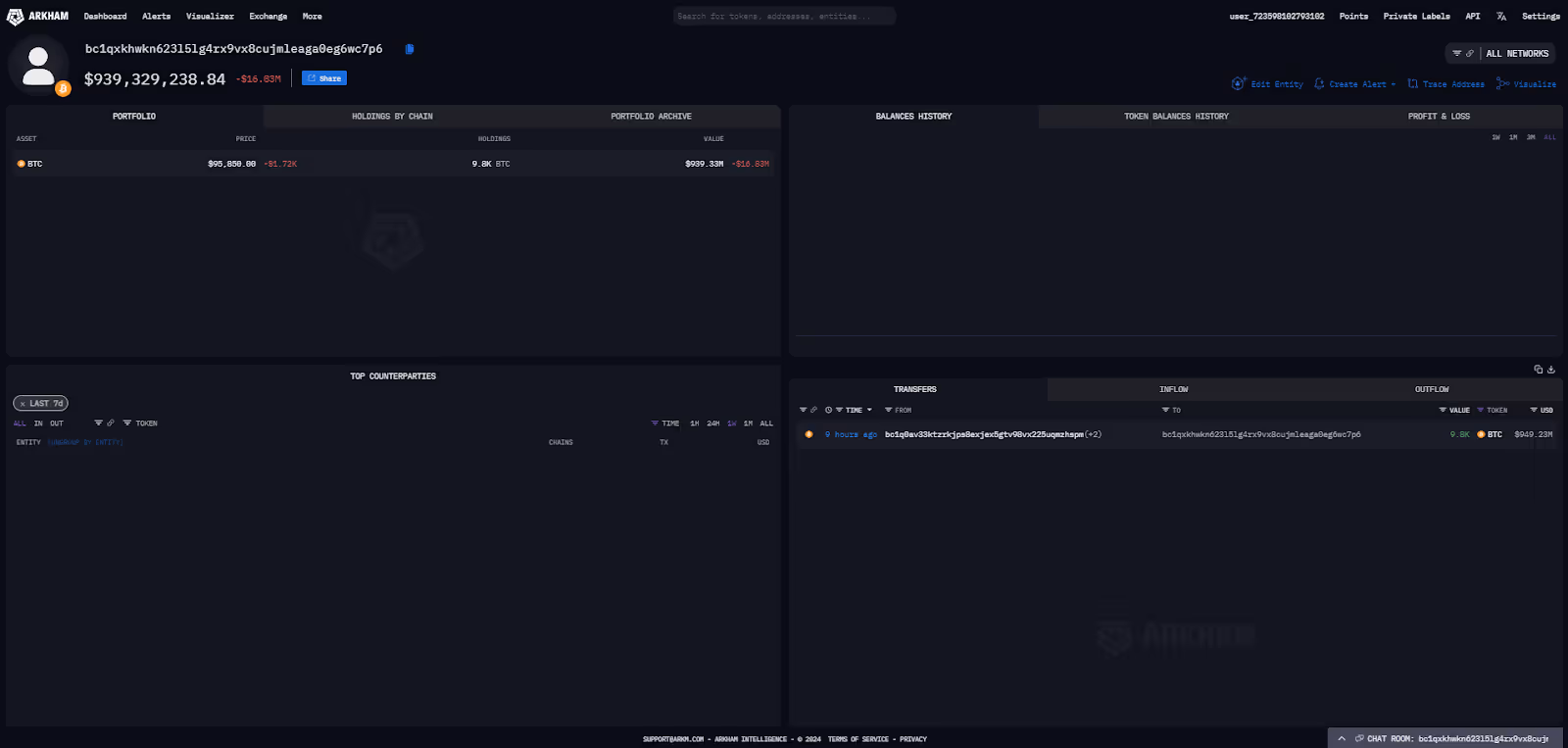Focus the token and address search field
This screenshot has height=748, width=1568.
(x=784, y=17)
